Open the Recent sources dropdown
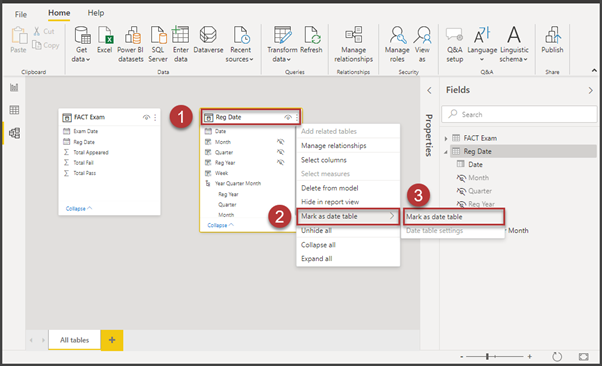 [x=240, y=44]
